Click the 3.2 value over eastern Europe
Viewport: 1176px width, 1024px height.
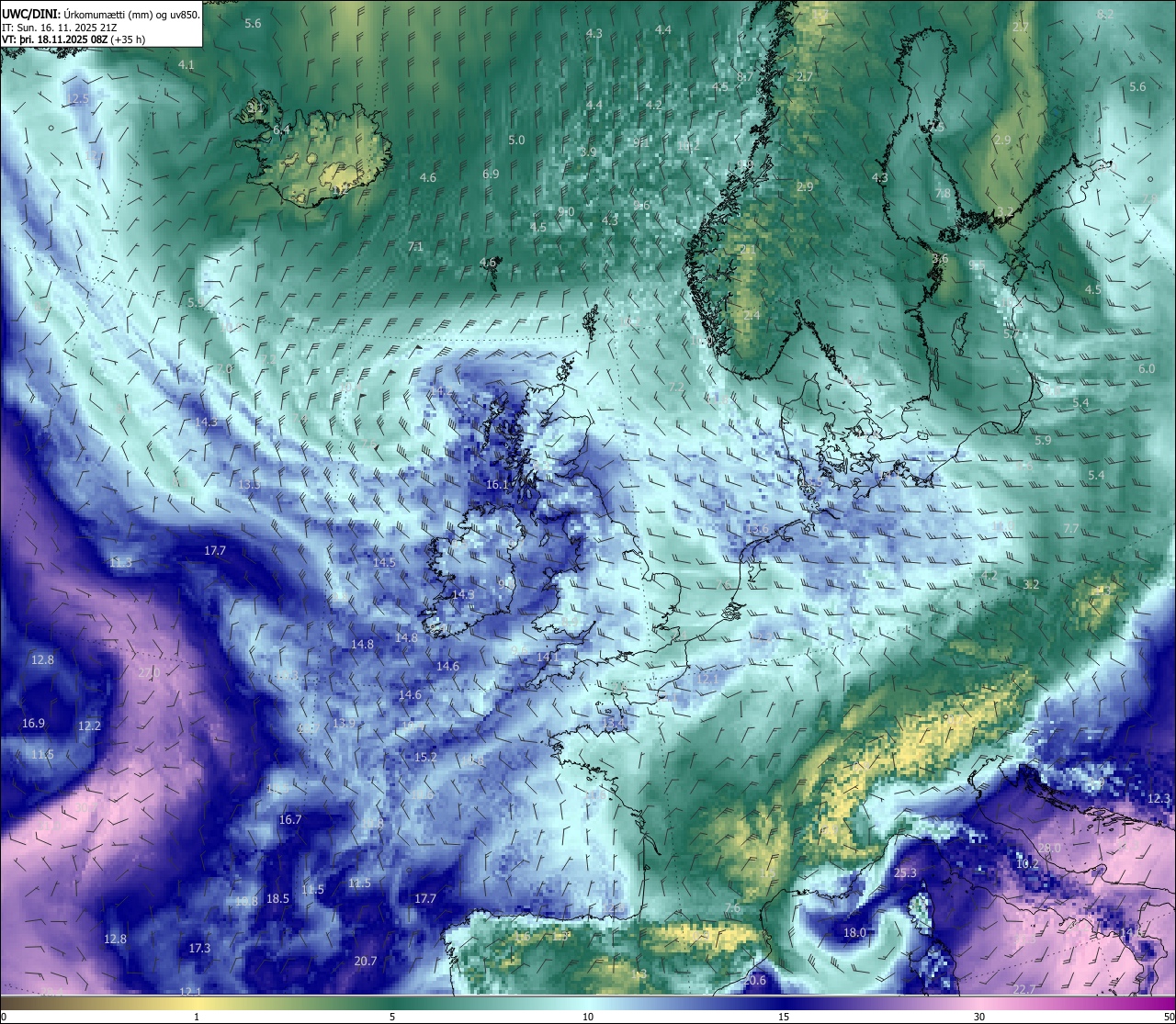click(1031, 584)
